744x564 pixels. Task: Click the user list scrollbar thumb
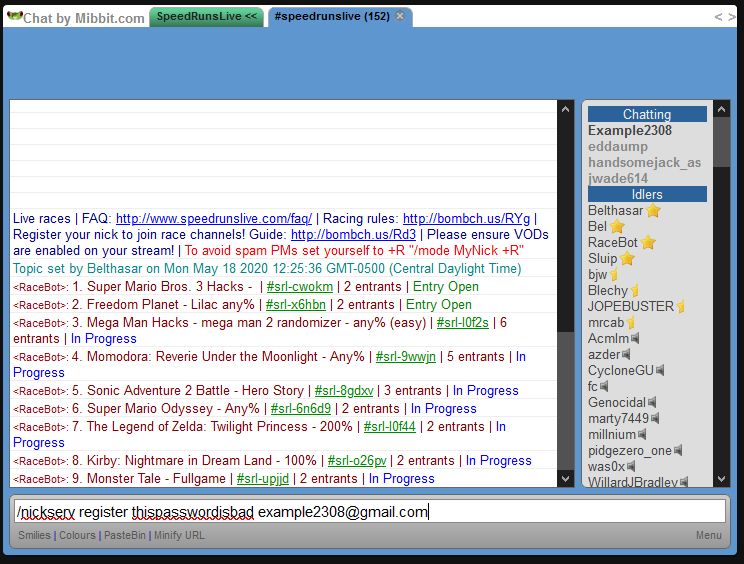click(721, 142)
